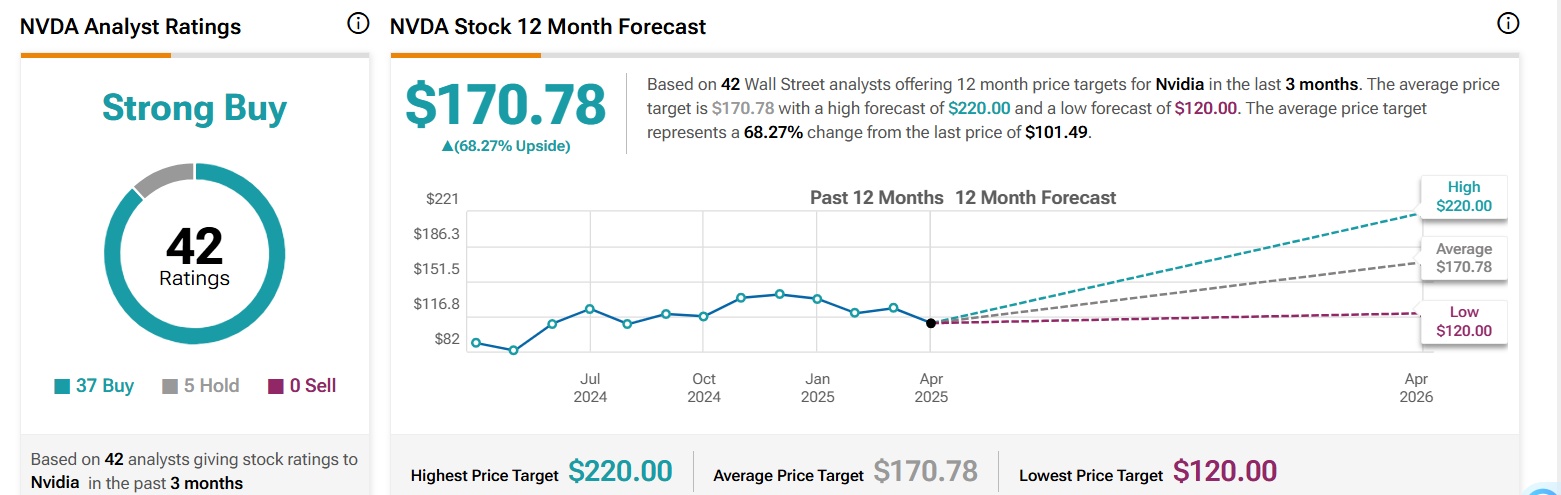This screenshot has width=1561, height=495.
Task: Click the High $220.00 forecast label
Action: click(x=1463, y=197)
